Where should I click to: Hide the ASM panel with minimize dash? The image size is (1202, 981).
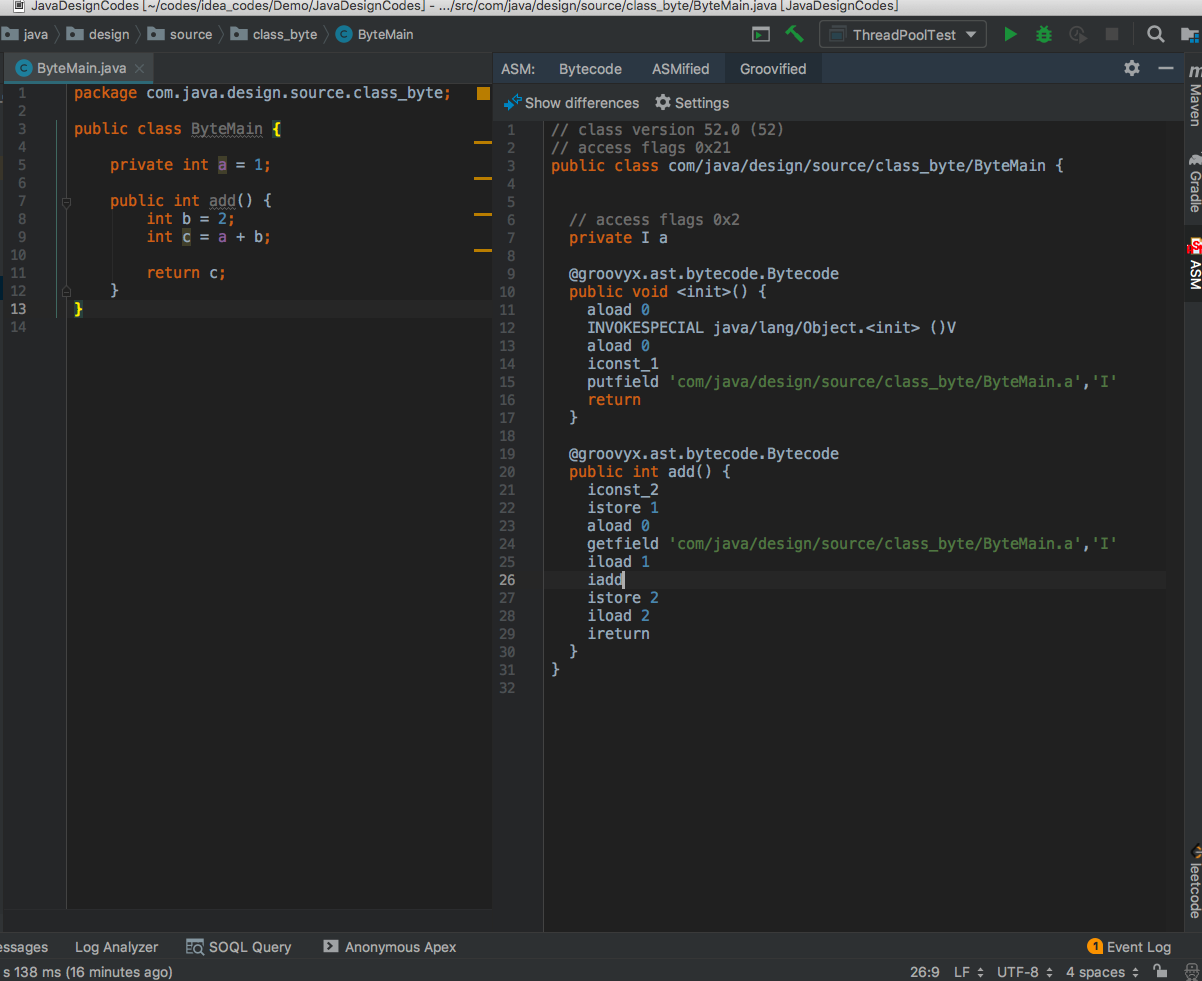click(1165, 68)
